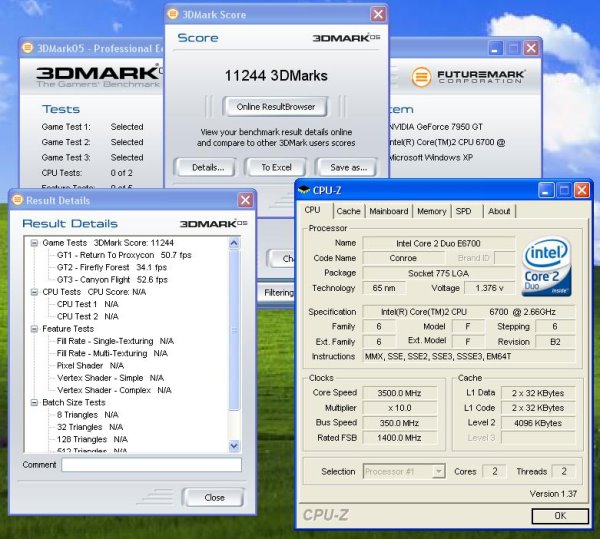Minimize the 3DMark05 main window

(495, 48)
